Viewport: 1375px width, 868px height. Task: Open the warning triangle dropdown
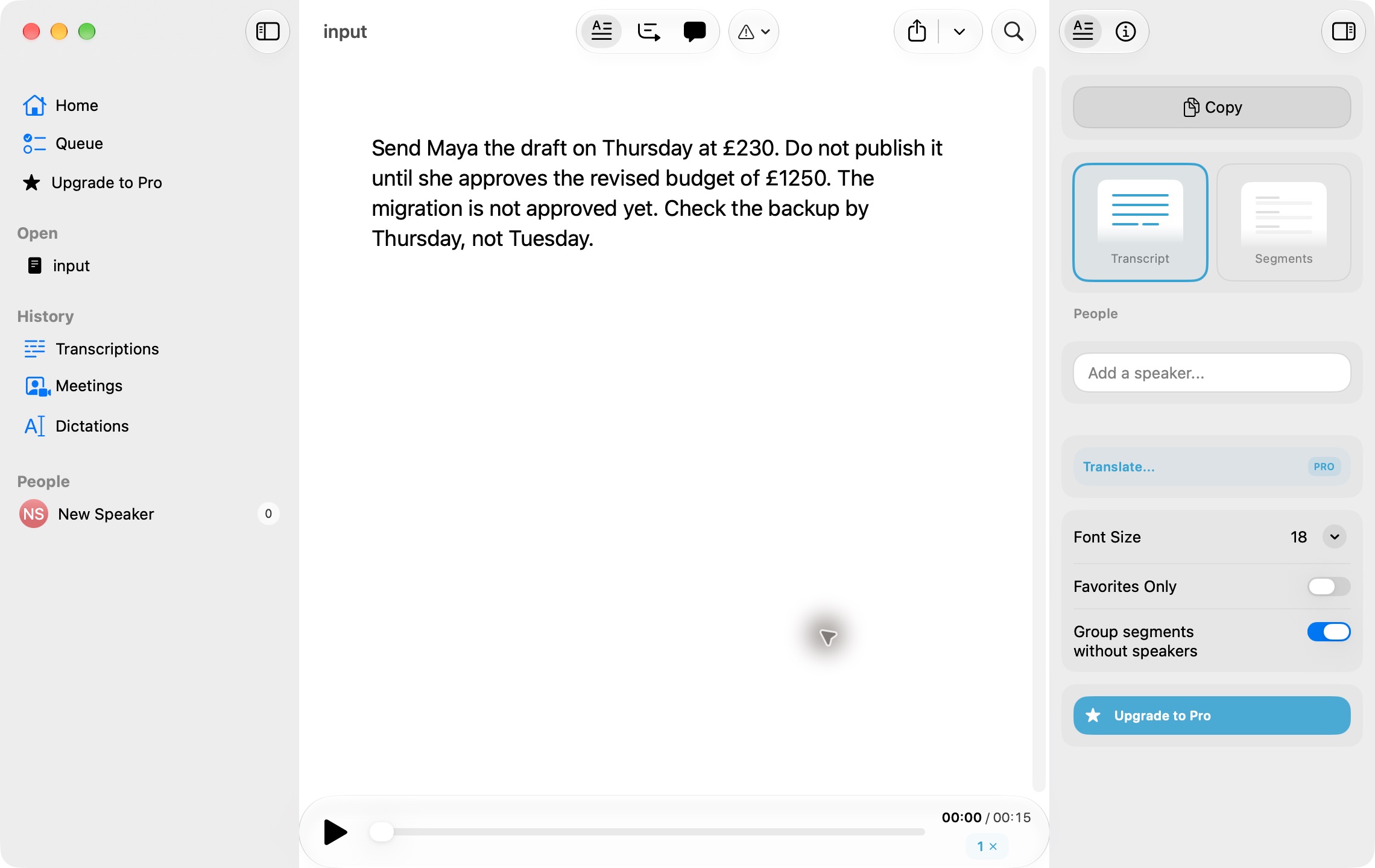click(x=754, y=31)
